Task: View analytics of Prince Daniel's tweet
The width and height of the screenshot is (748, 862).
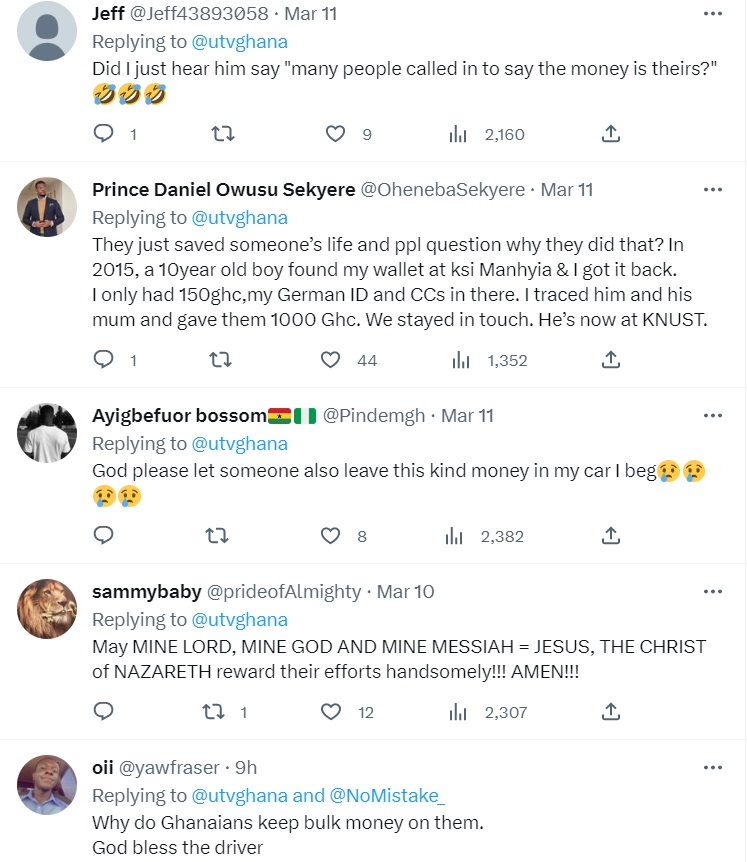Action: (x=459, y=360)
